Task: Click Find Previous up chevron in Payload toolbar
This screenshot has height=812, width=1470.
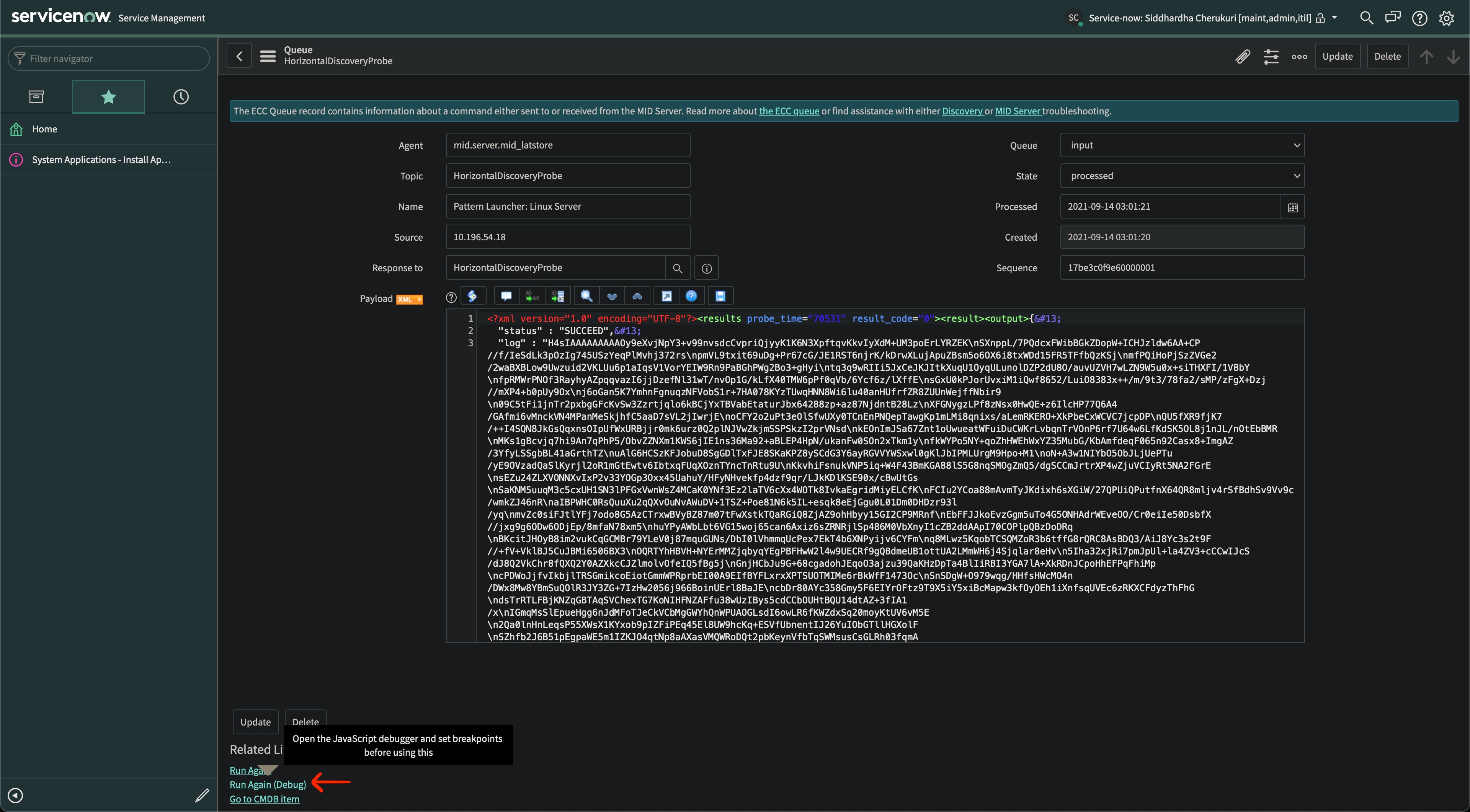Action: click(637, 296)
